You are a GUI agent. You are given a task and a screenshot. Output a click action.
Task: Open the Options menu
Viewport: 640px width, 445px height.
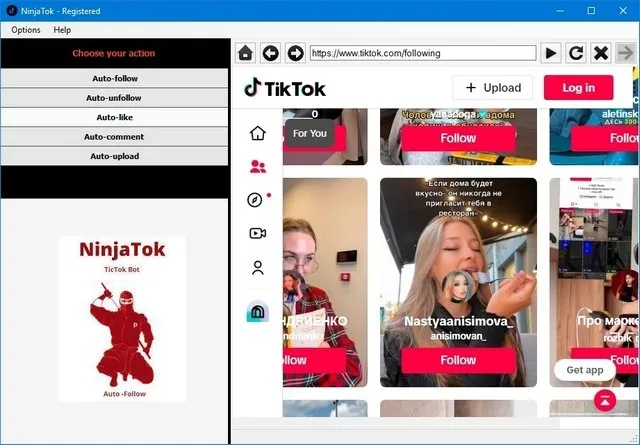[x=26, y=30]
